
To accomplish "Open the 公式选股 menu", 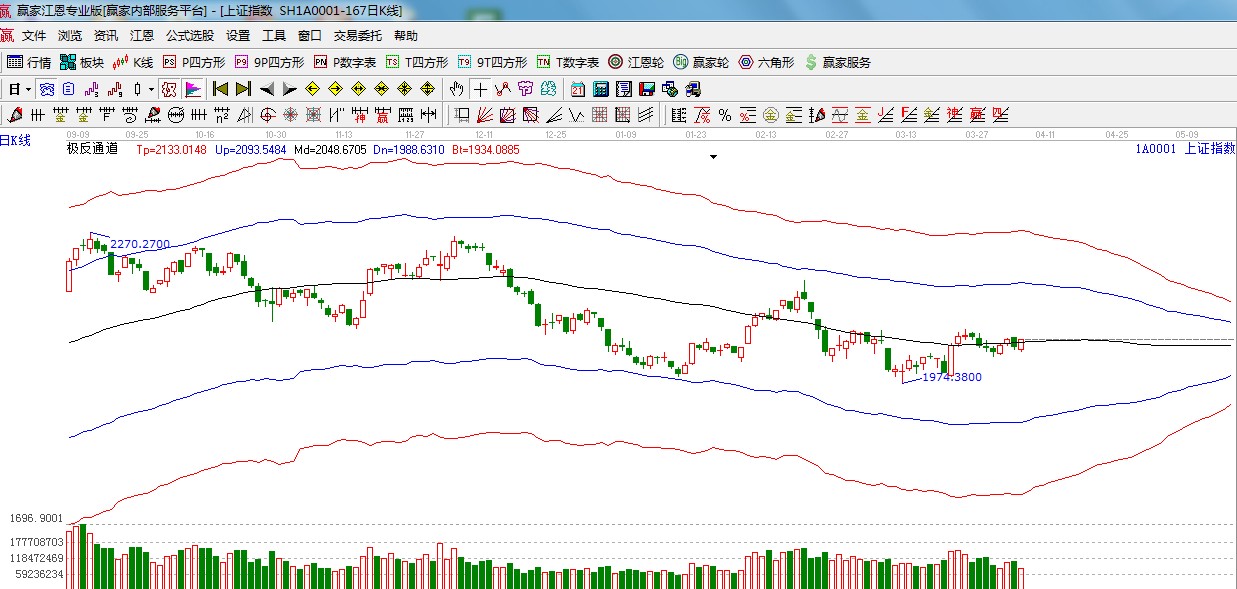I will tap(190, 36).
